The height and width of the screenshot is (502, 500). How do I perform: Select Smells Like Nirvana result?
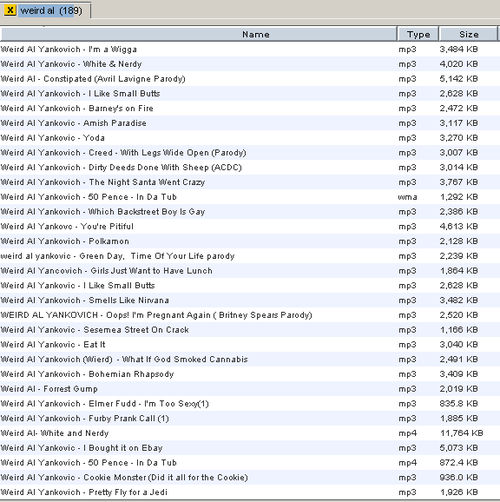point(250,300)
